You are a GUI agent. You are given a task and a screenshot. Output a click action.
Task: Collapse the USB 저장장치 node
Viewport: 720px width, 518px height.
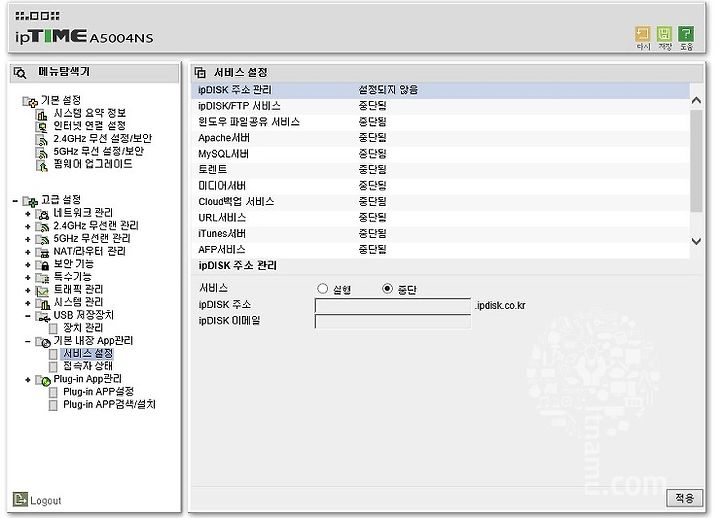(28, 316)
